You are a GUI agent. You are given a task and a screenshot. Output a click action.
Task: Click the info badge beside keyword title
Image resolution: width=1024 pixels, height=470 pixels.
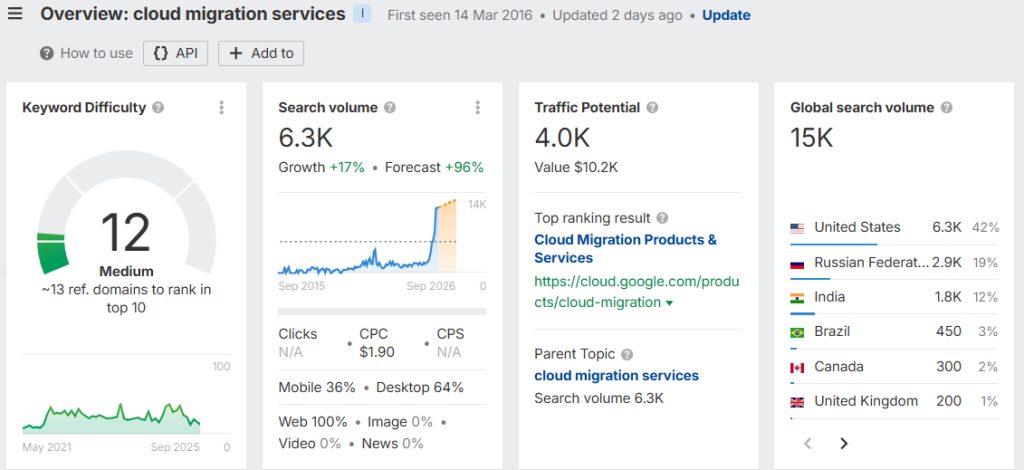click(x=362, y=15)
